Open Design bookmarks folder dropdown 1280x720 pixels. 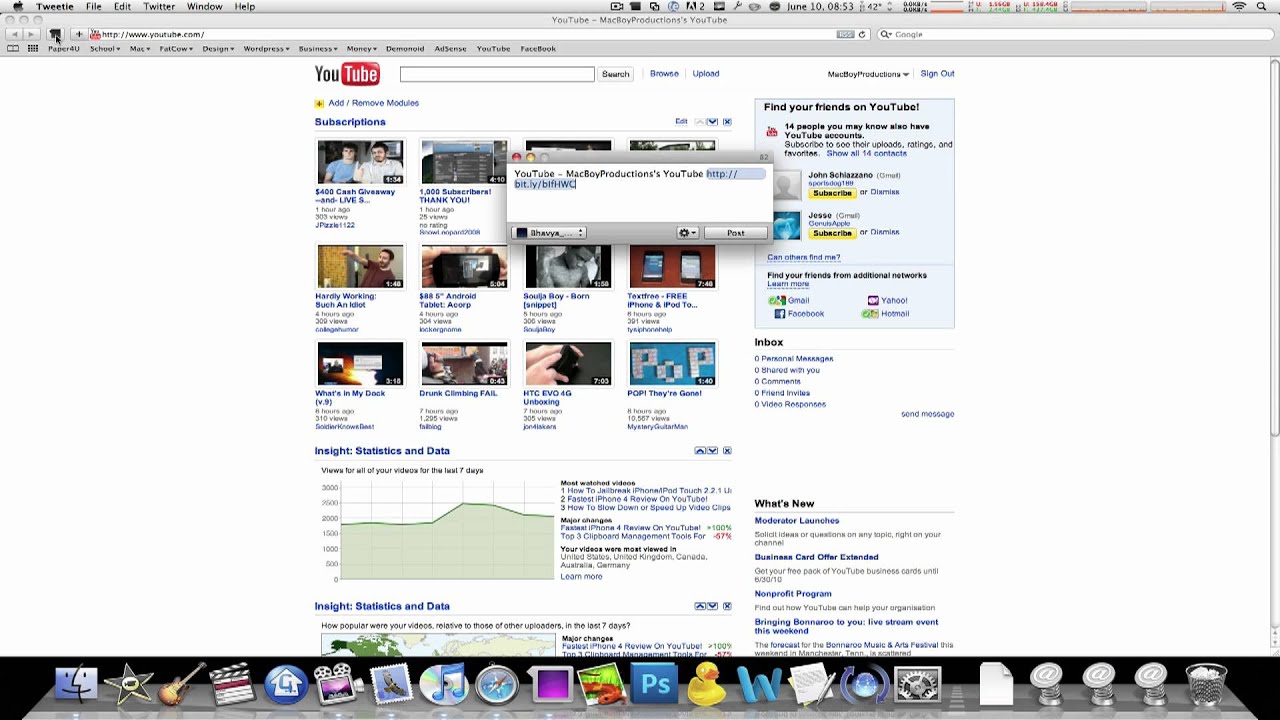click(x=218, y=48)
